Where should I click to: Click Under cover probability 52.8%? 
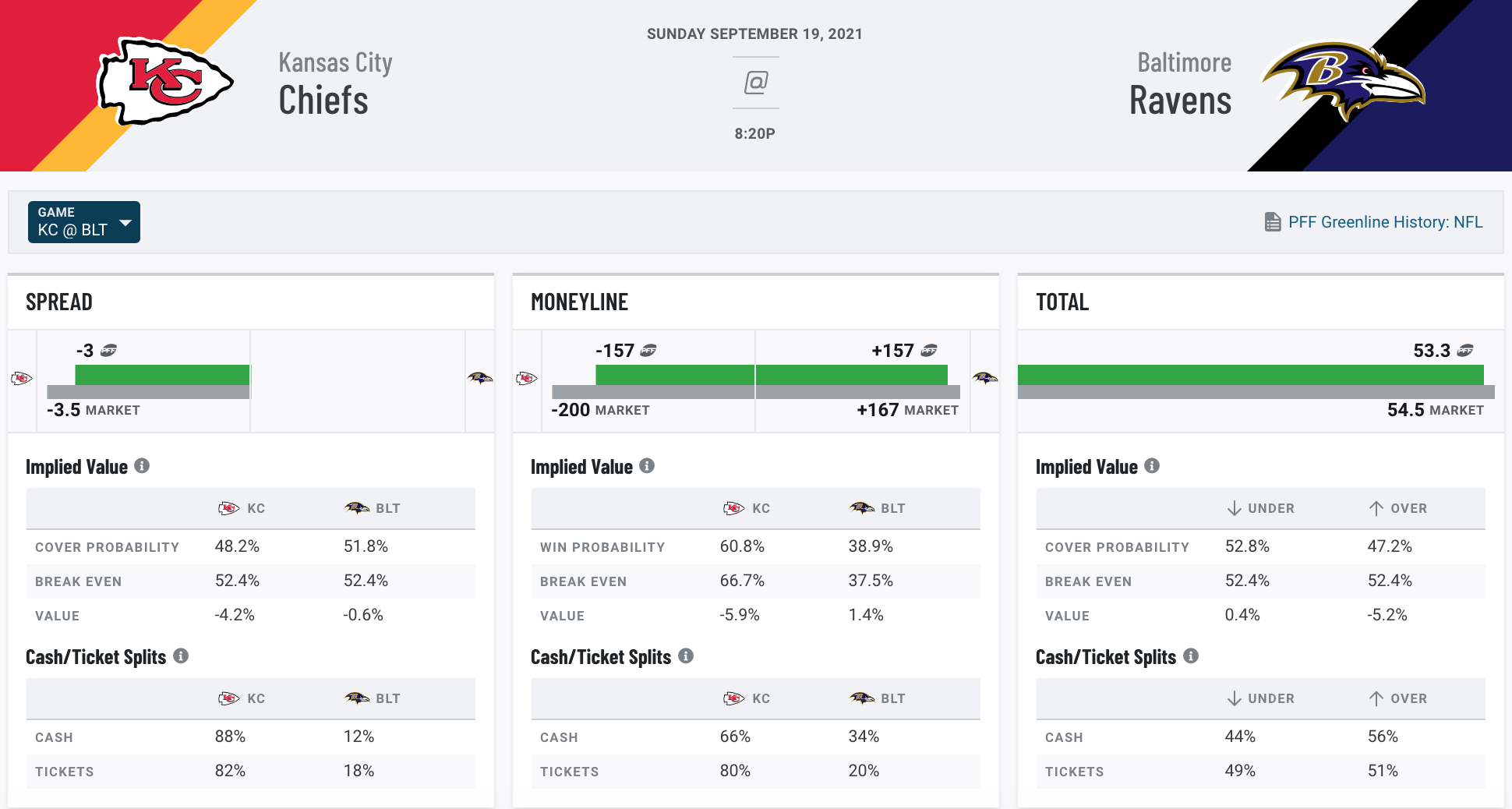tap(1247, 546)
